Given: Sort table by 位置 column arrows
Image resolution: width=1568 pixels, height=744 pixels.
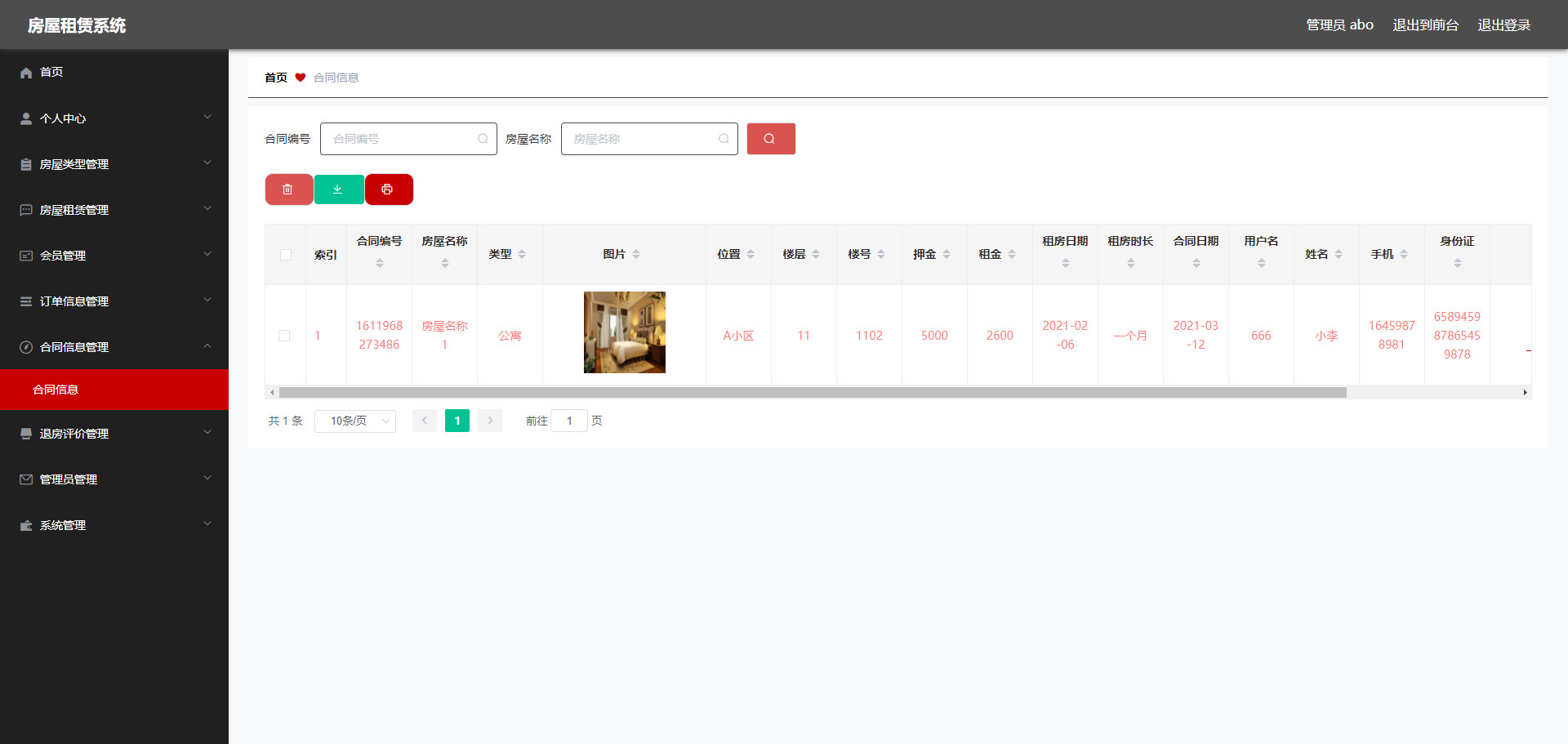Looking at the screenshot, I should (x=751, y=254).
